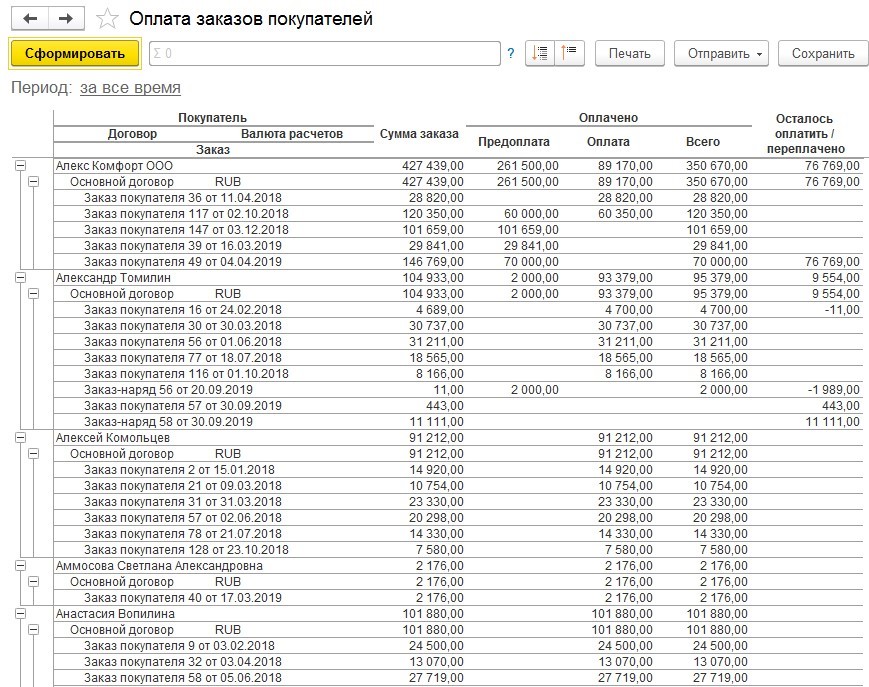This screenshot has height=687, width=869.
Task: Click the Сохранить button
Action: 822,54
